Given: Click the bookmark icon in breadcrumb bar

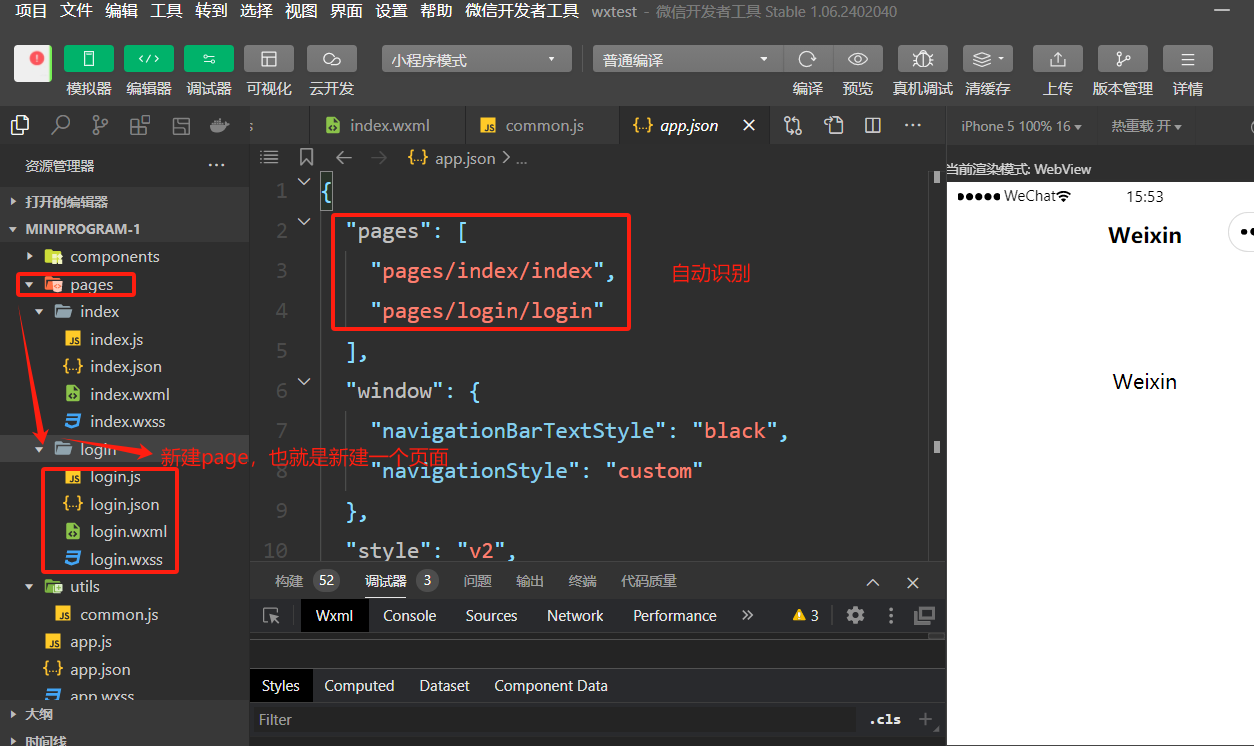Looking at the screenshot, I should [306, 158].
